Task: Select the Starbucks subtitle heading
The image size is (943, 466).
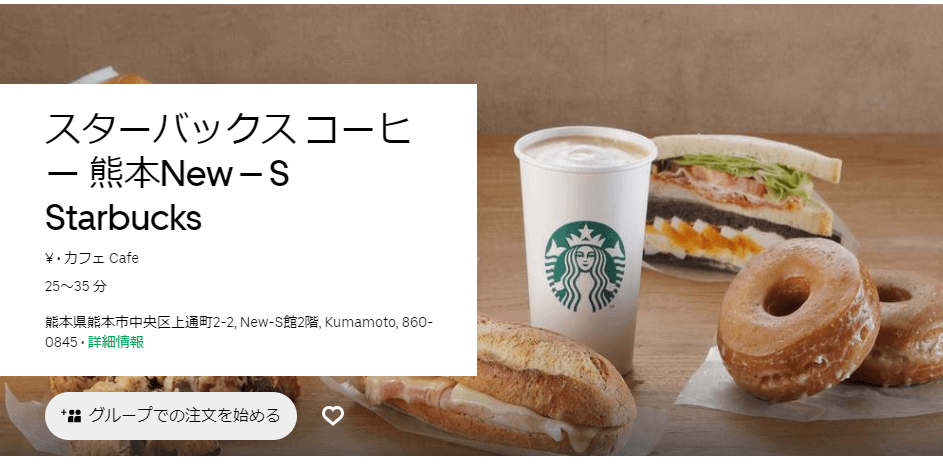Action: [x=123, y=218]
